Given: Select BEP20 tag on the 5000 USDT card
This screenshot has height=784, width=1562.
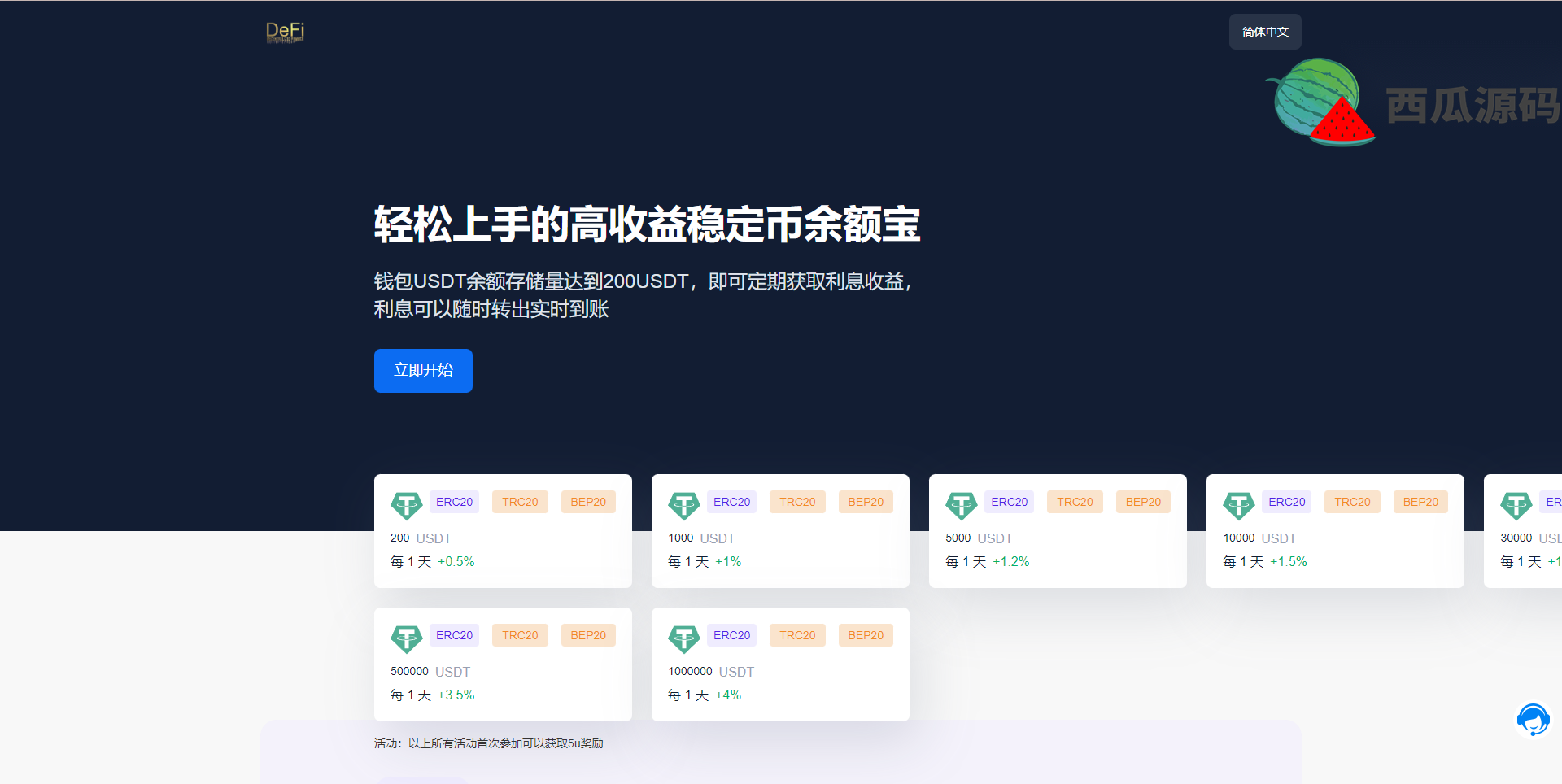Looking at the screenshot, I should tap(1143, 502).
